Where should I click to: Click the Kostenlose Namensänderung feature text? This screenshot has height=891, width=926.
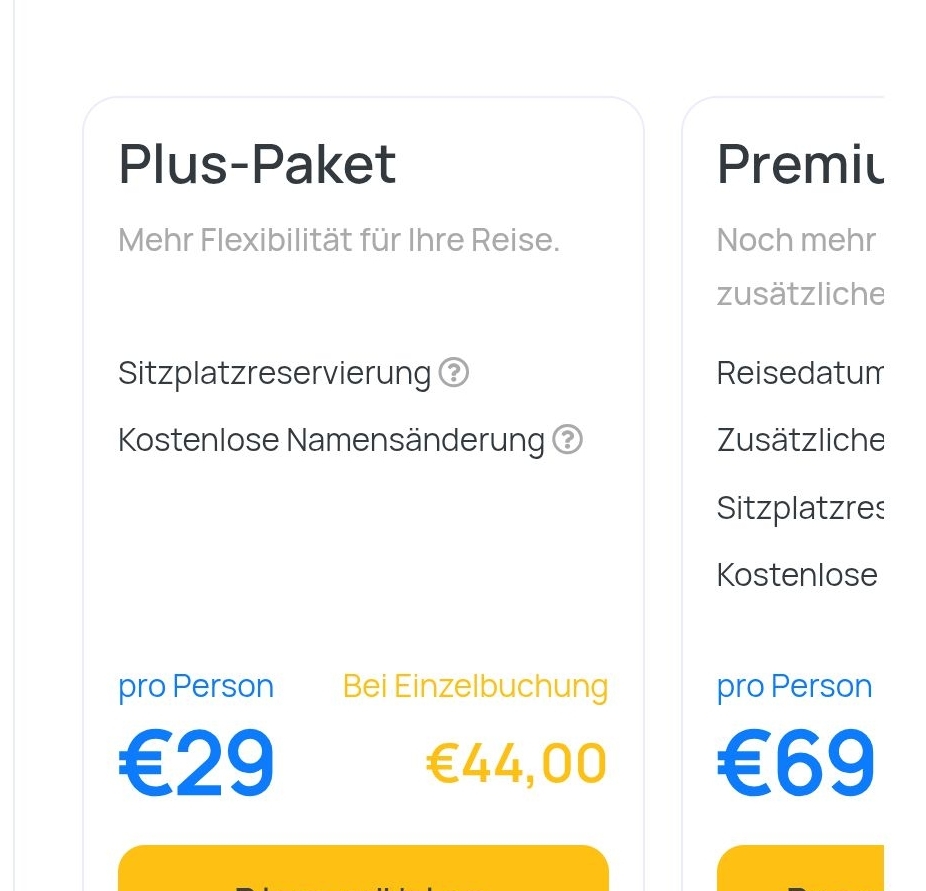point(331,439)
